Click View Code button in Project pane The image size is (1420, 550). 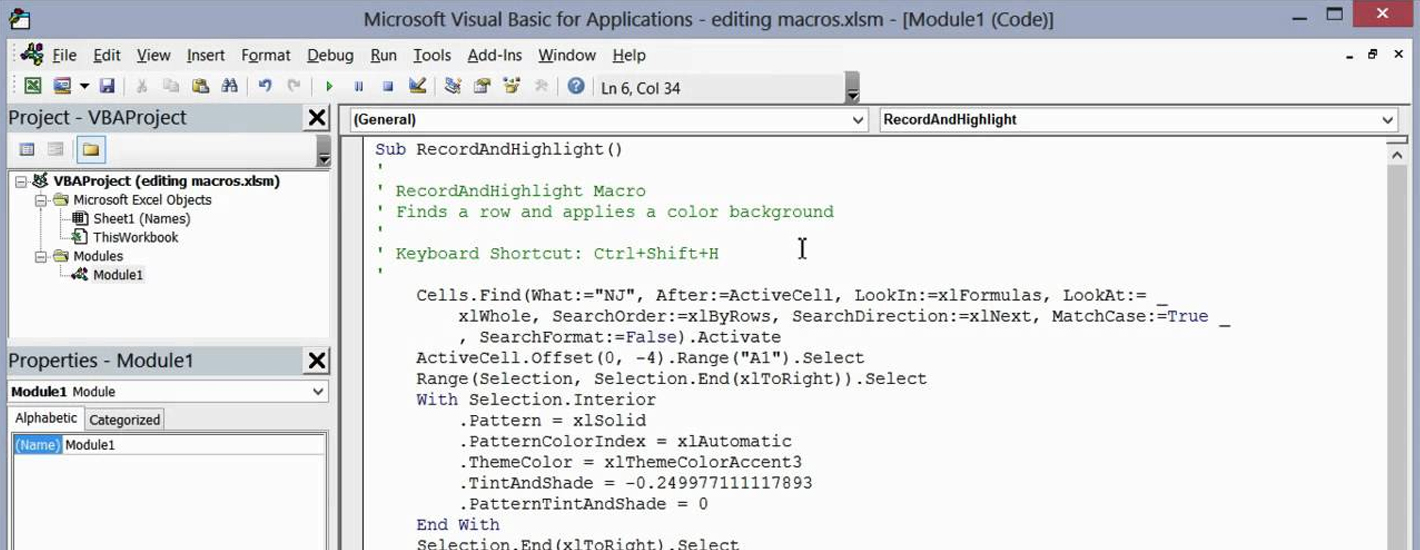tap(27, 150)
